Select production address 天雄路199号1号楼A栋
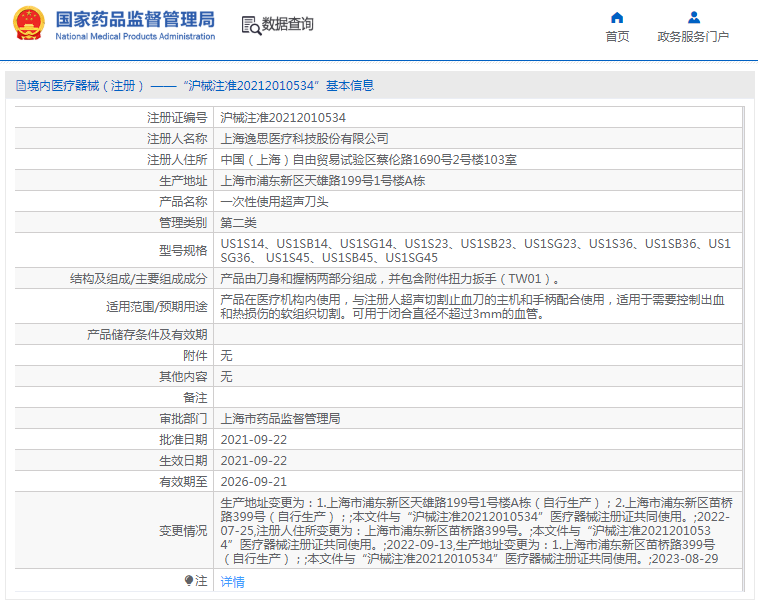This screenshot has height=602, width=758. pyautogui.click(x=323, y=181)
